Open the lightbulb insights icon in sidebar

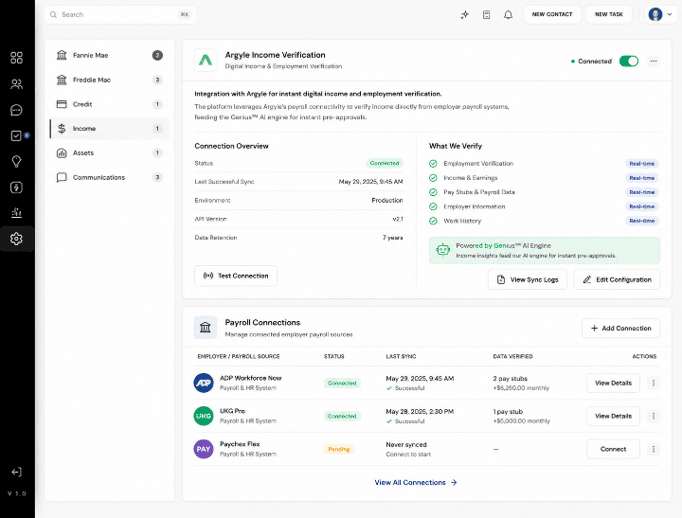tap(17, 161)
